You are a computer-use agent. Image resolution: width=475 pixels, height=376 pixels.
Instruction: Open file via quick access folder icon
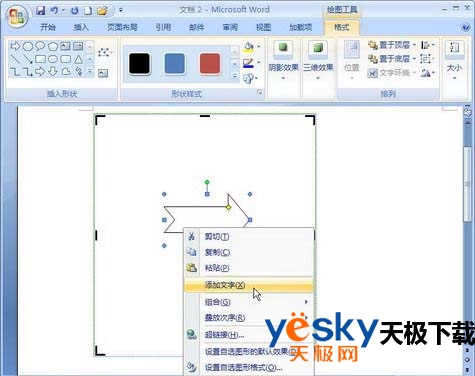[102, 11]
